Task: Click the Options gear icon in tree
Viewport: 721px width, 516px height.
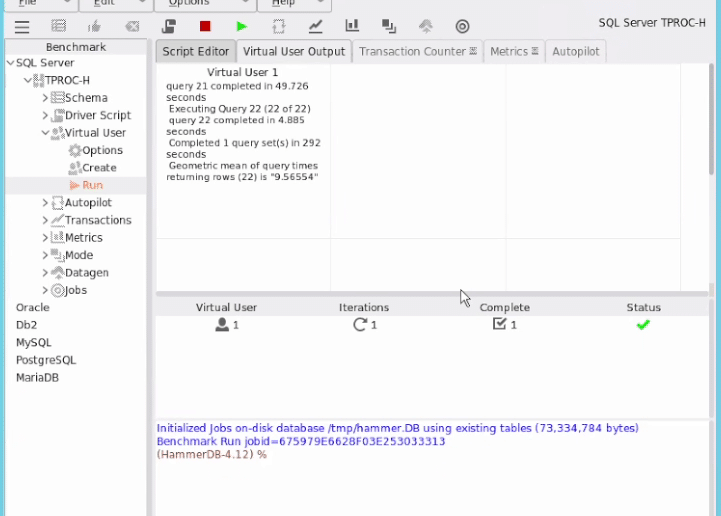Action: click(74, 150)
